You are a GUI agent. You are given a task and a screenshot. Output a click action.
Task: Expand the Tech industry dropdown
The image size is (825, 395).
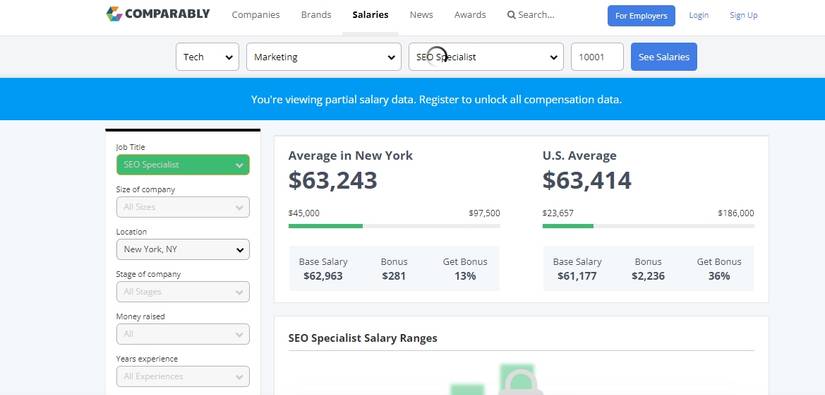coord(207,57)
